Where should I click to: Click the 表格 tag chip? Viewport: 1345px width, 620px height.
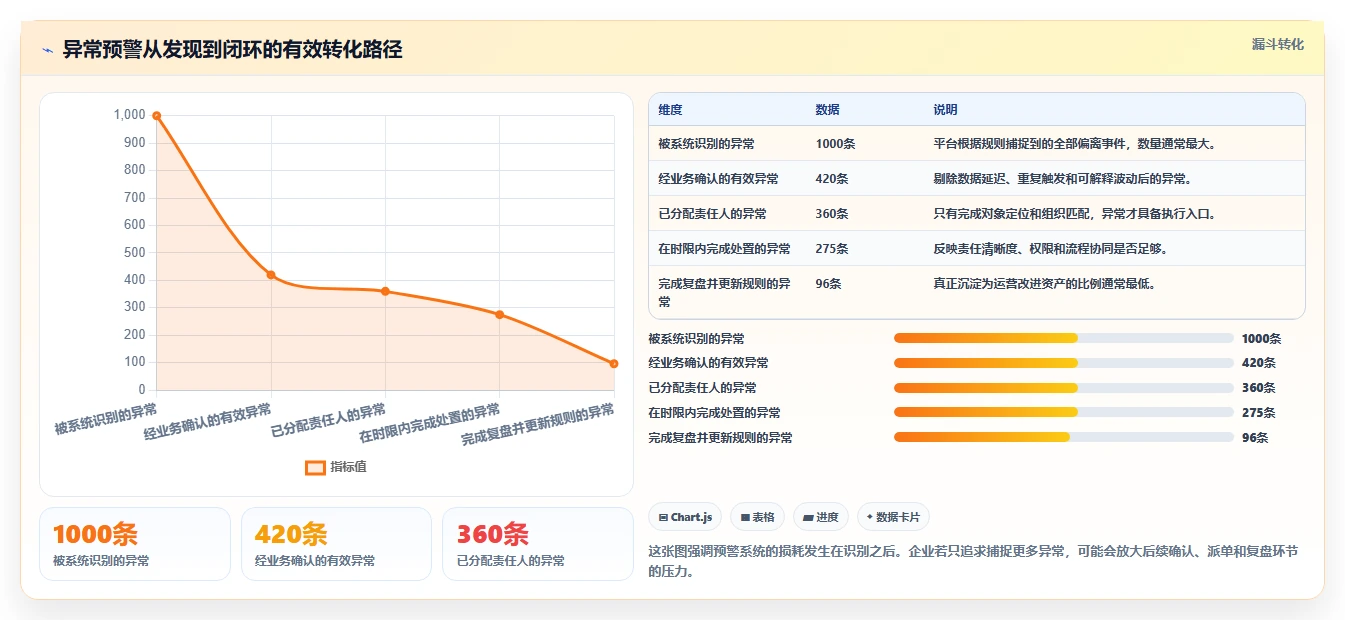click(758, 517)
